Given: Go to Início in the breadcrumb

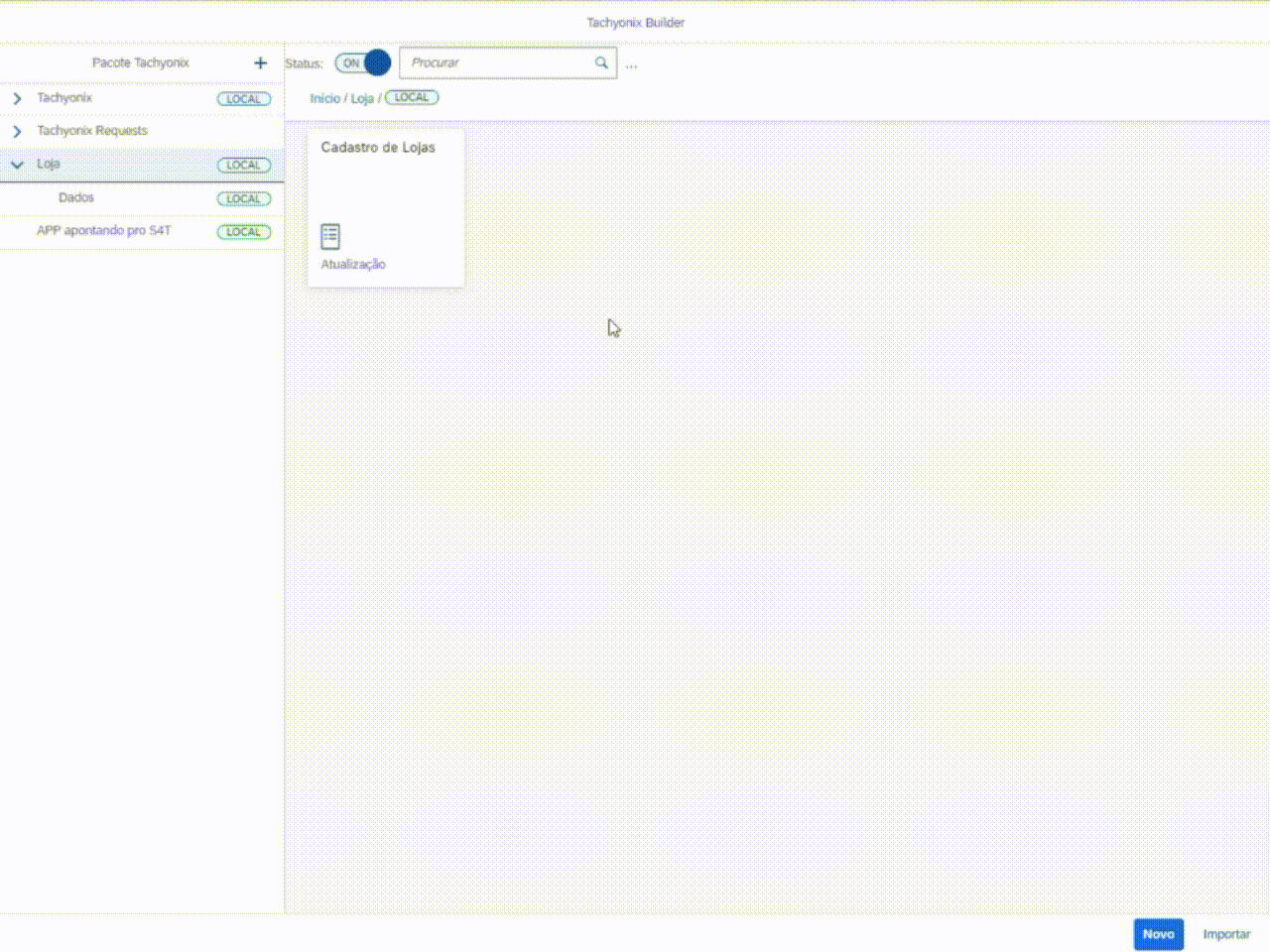Looking at the screenshot, I should [324, 99].
